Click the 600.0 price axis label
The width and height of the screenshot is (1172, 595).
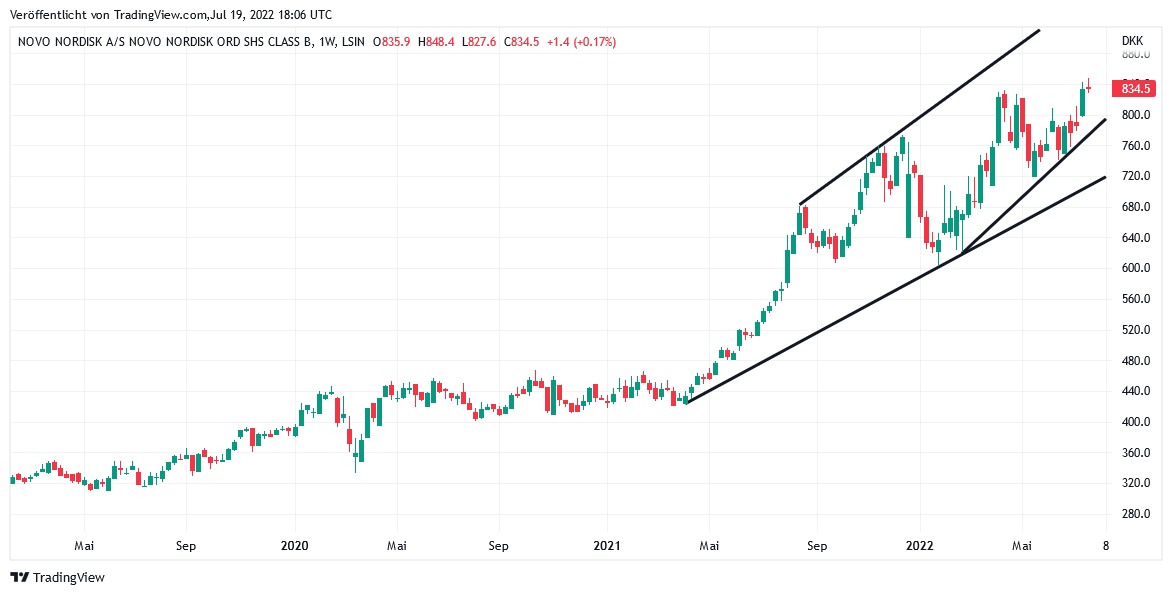(1135, 268)
